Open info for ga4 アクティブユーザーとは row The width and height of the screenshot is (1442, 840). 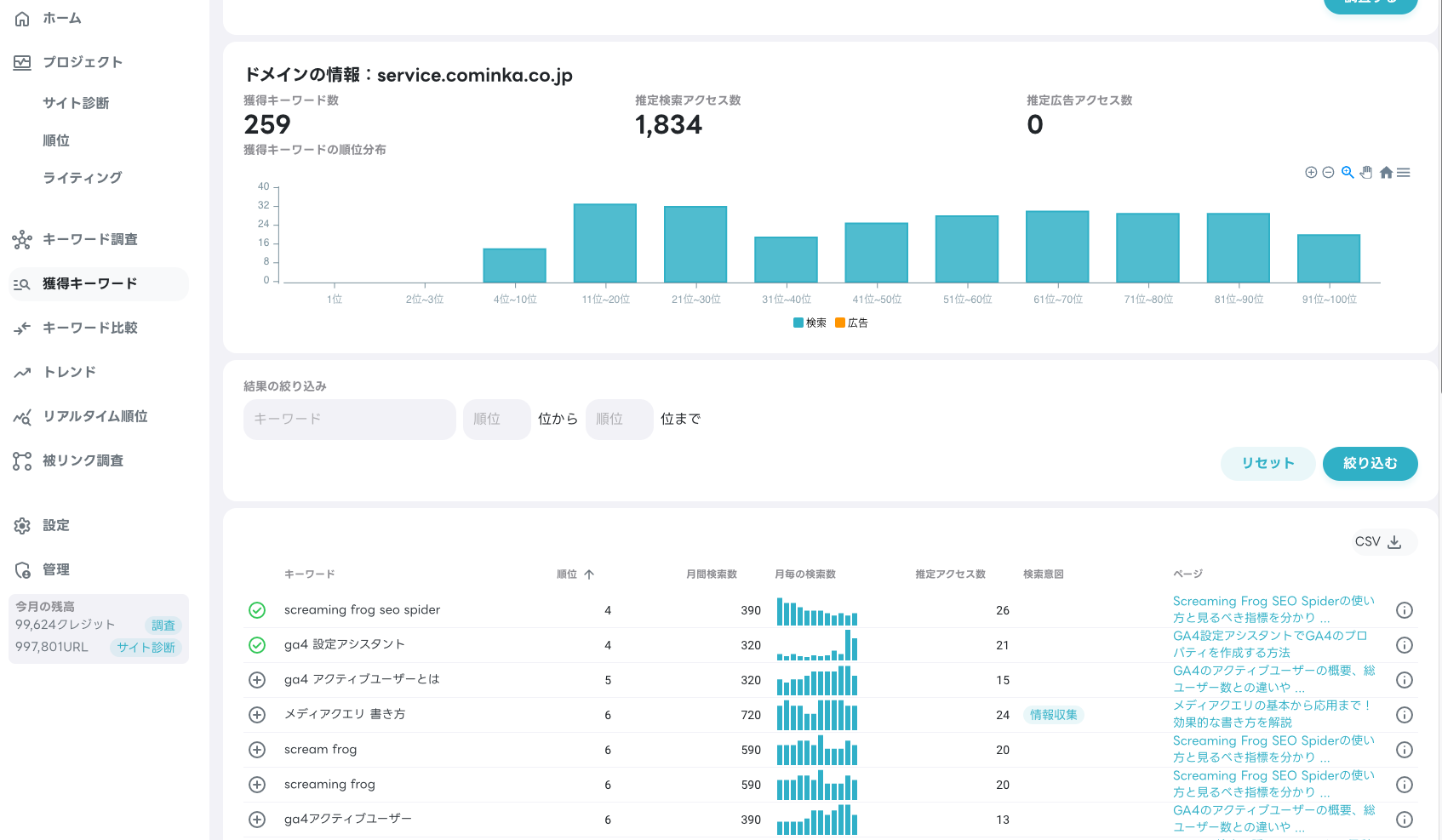coord(1405,680)
